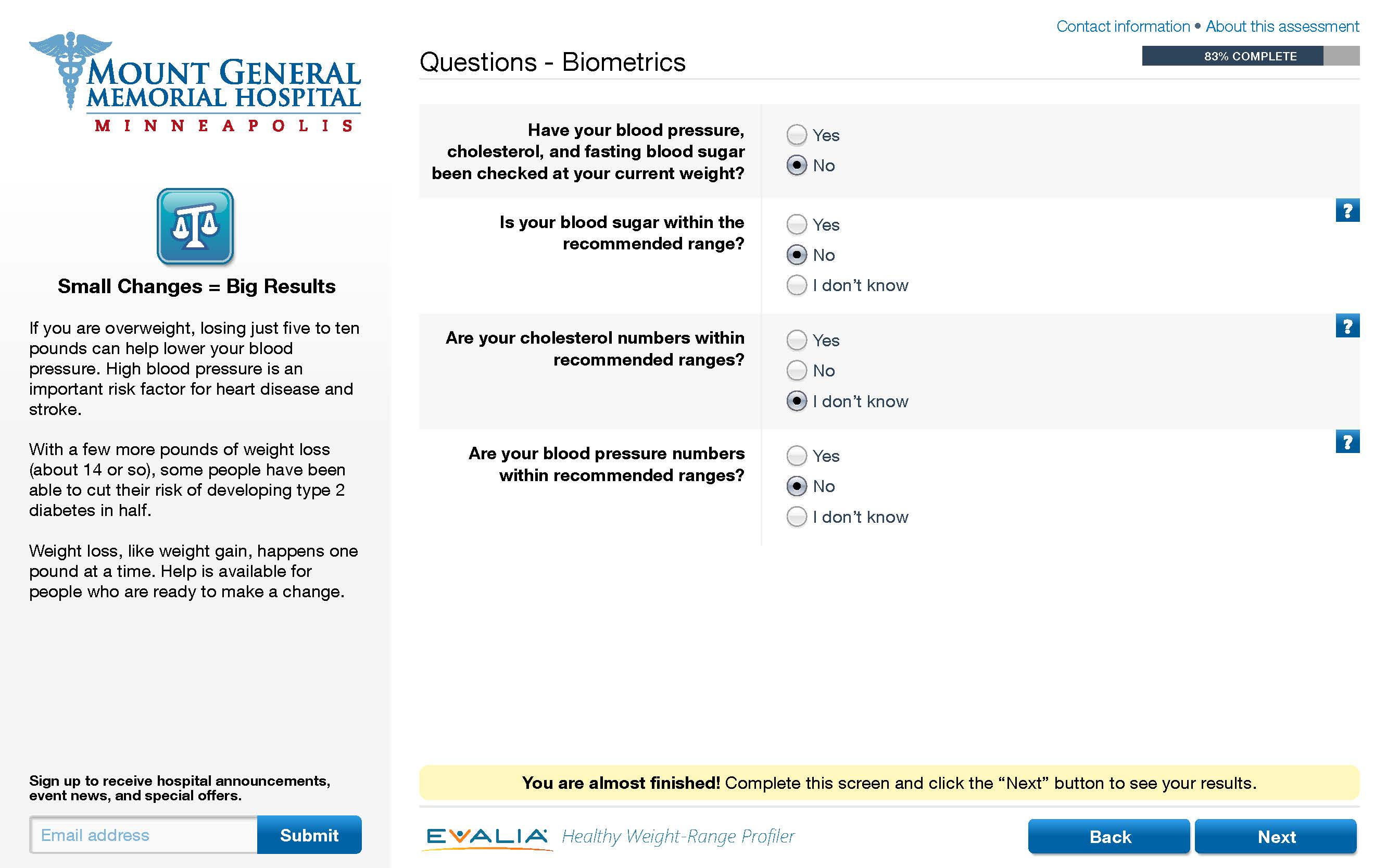Click the Evalia logo
Image resolution: width=1374 pixels, height=868 pixels.
(x=487, y=838)
